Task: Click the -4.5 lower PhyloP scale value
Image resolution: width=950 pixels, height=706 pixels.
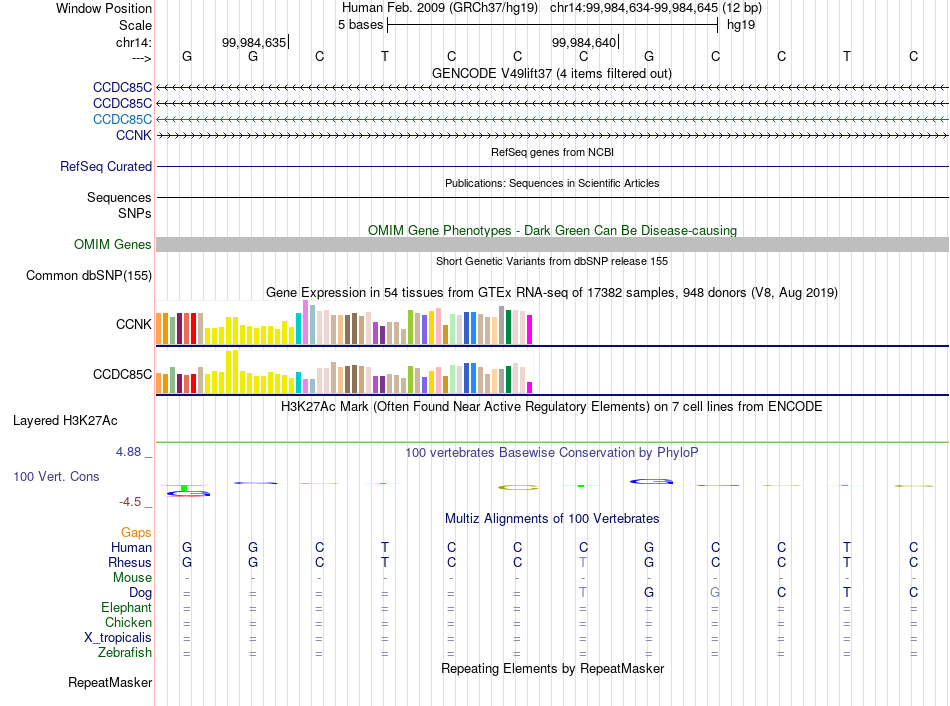Action: pos(130,502)
